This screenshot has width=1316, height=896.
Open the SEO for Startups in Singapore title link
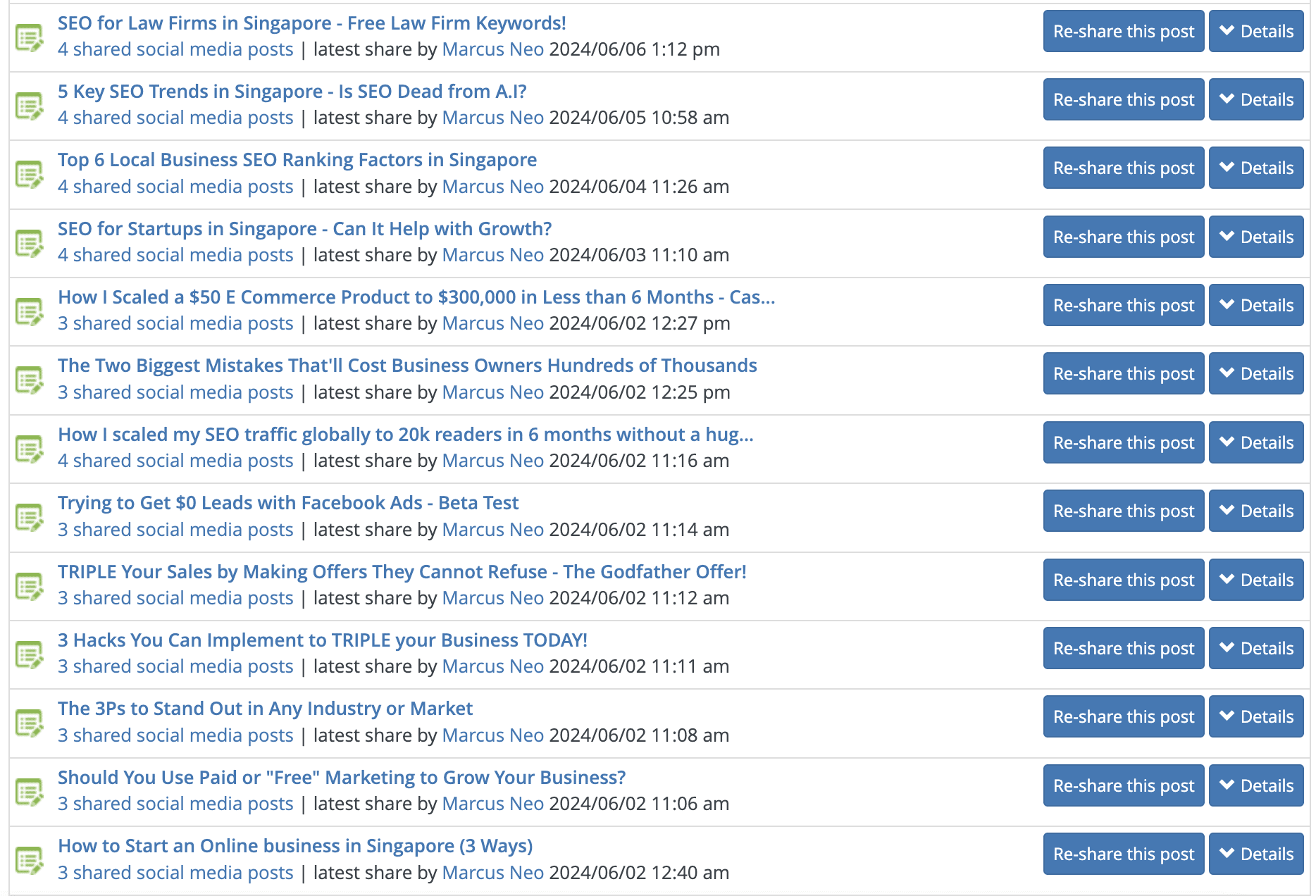[x=304, y=229]
